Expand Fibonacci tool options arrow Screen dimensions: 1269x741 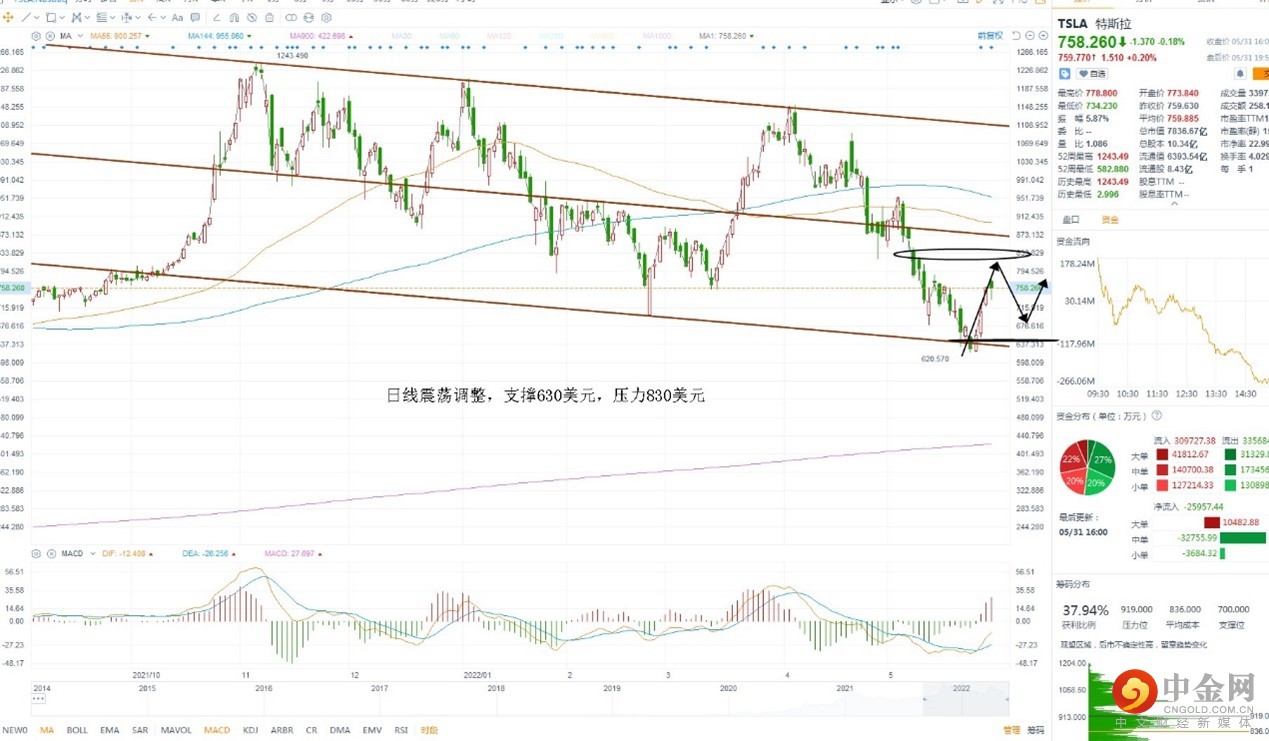coord(113,17)
